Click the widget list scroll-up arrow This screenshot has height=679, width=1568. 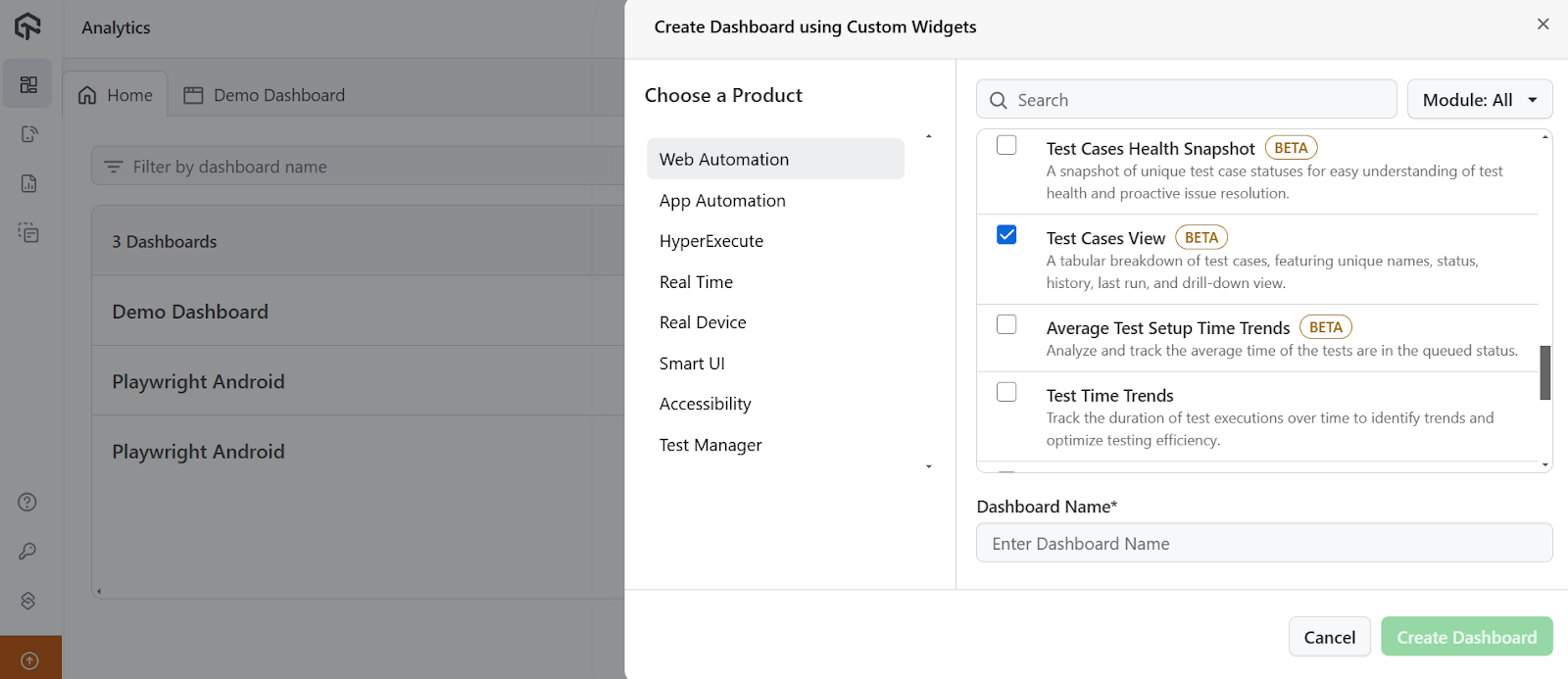tap(1545, 137)
